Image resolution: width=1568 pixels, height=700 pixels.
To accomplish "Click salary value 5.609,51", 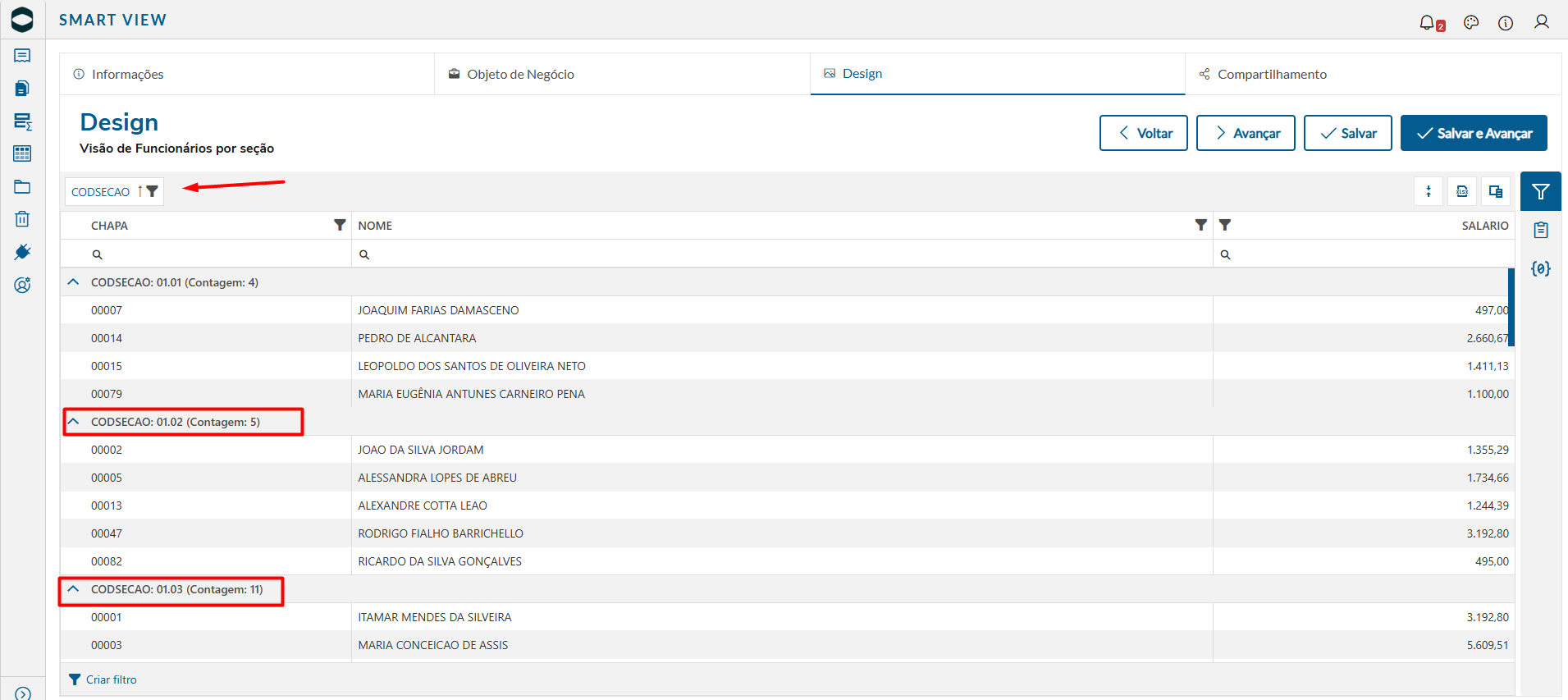I will pos(1488,645).
